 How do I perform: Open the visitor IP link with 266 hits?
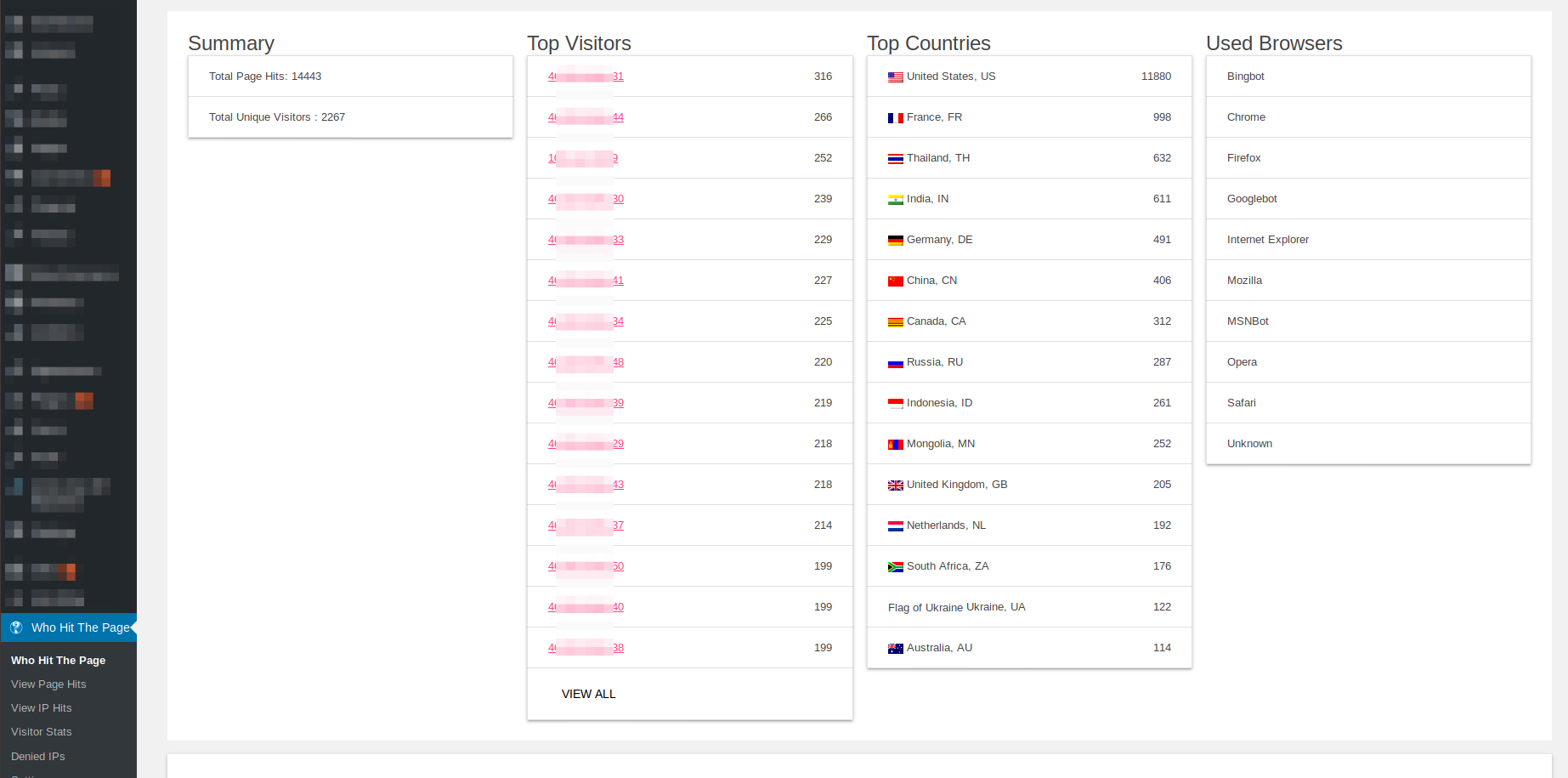(586, 117)
